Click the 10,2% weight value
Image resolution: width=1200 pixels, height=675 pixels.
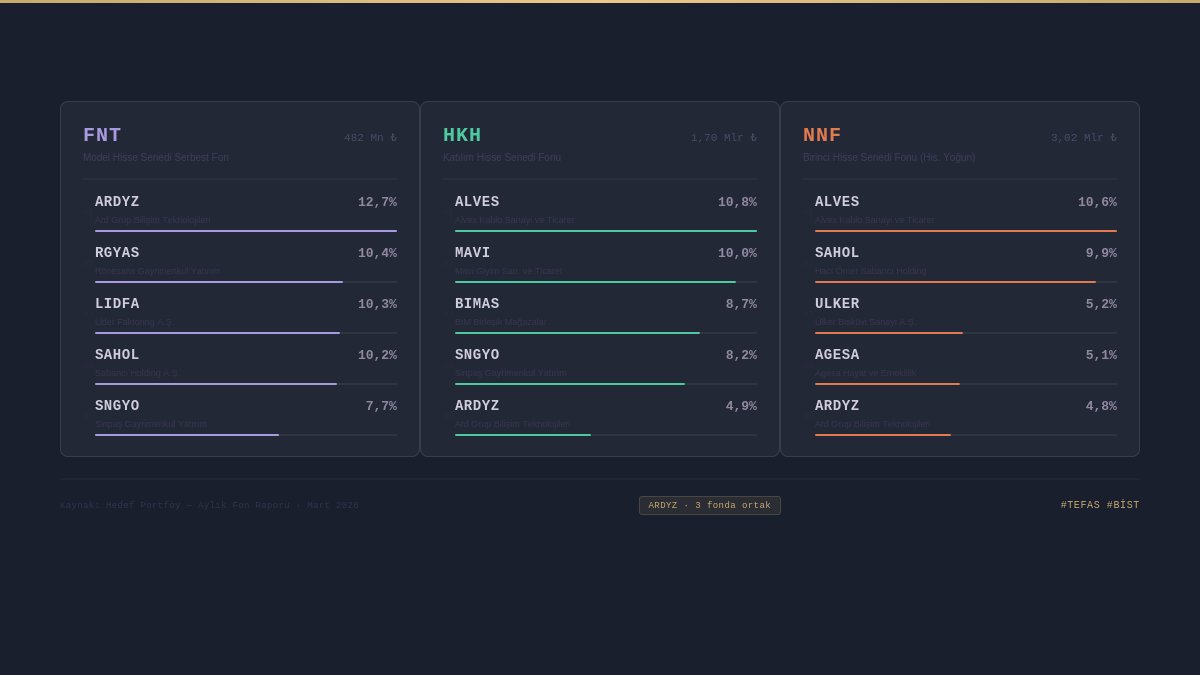point(378,355)
